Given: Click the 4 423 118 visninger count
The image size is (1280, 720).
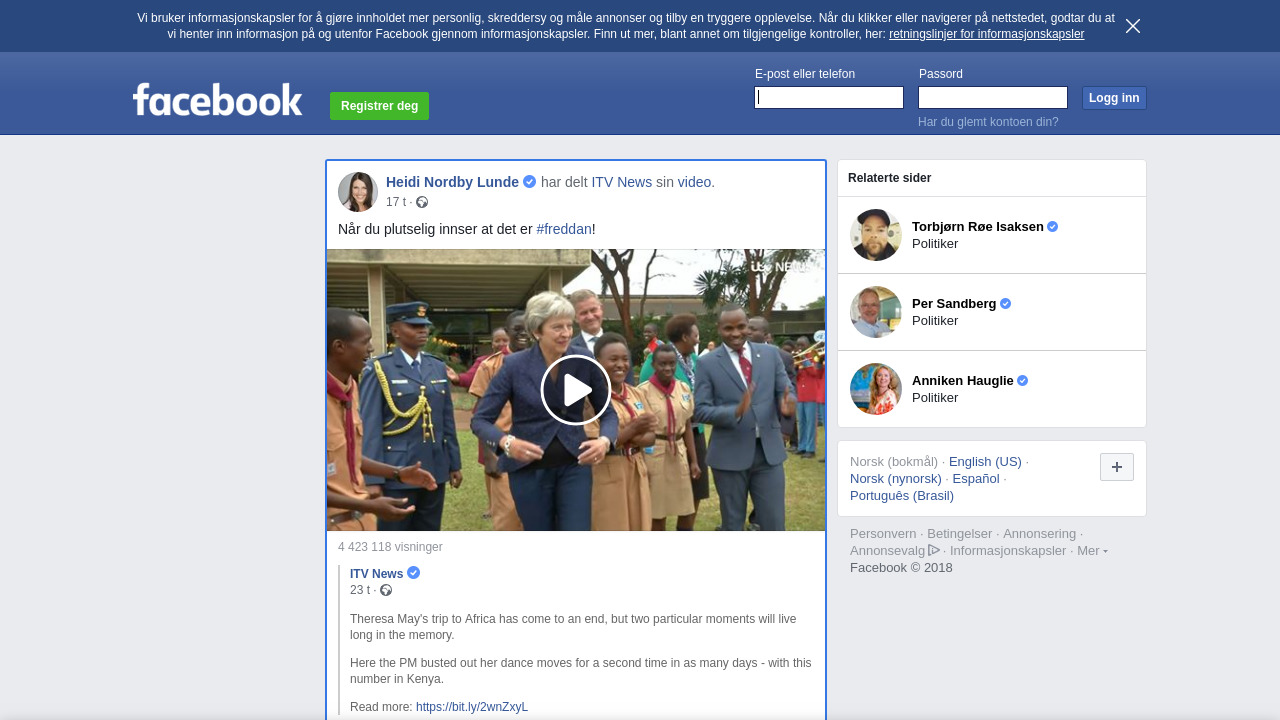Looking at the screenshot, I should pos(390,547).
